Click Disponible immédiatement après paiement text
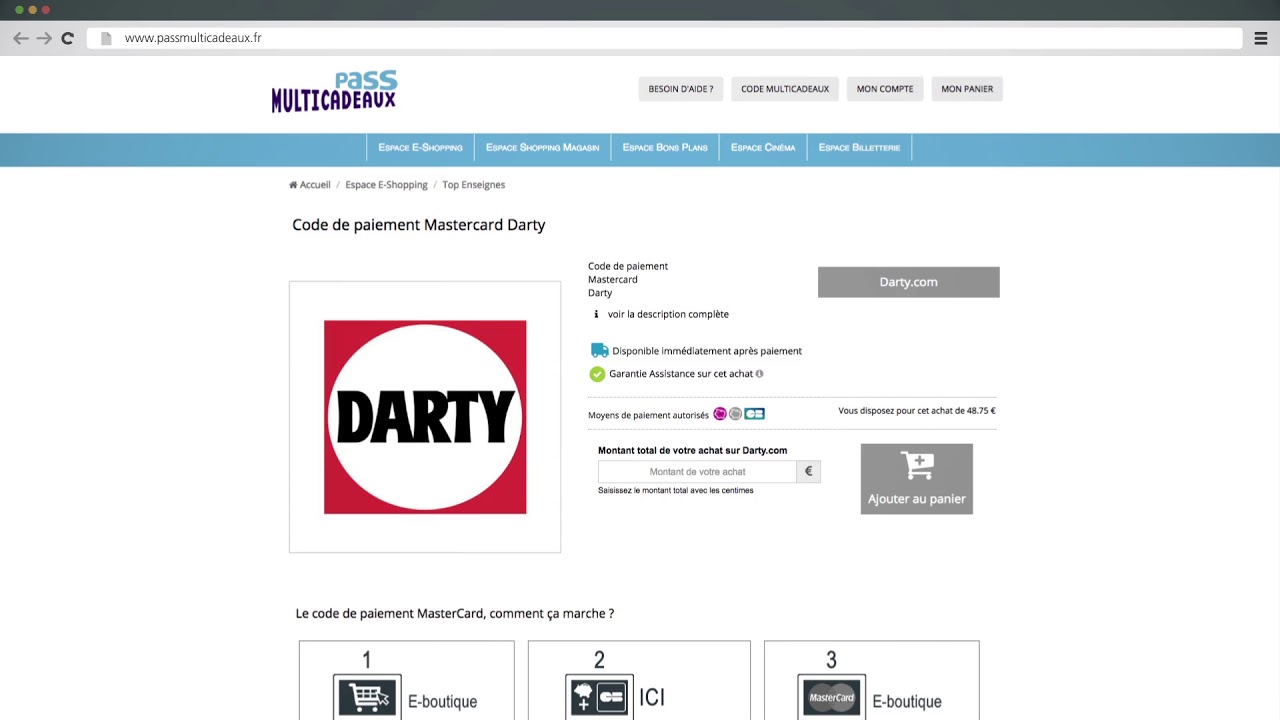Viewport: 1280px width, 720px height. click(707, 351)
